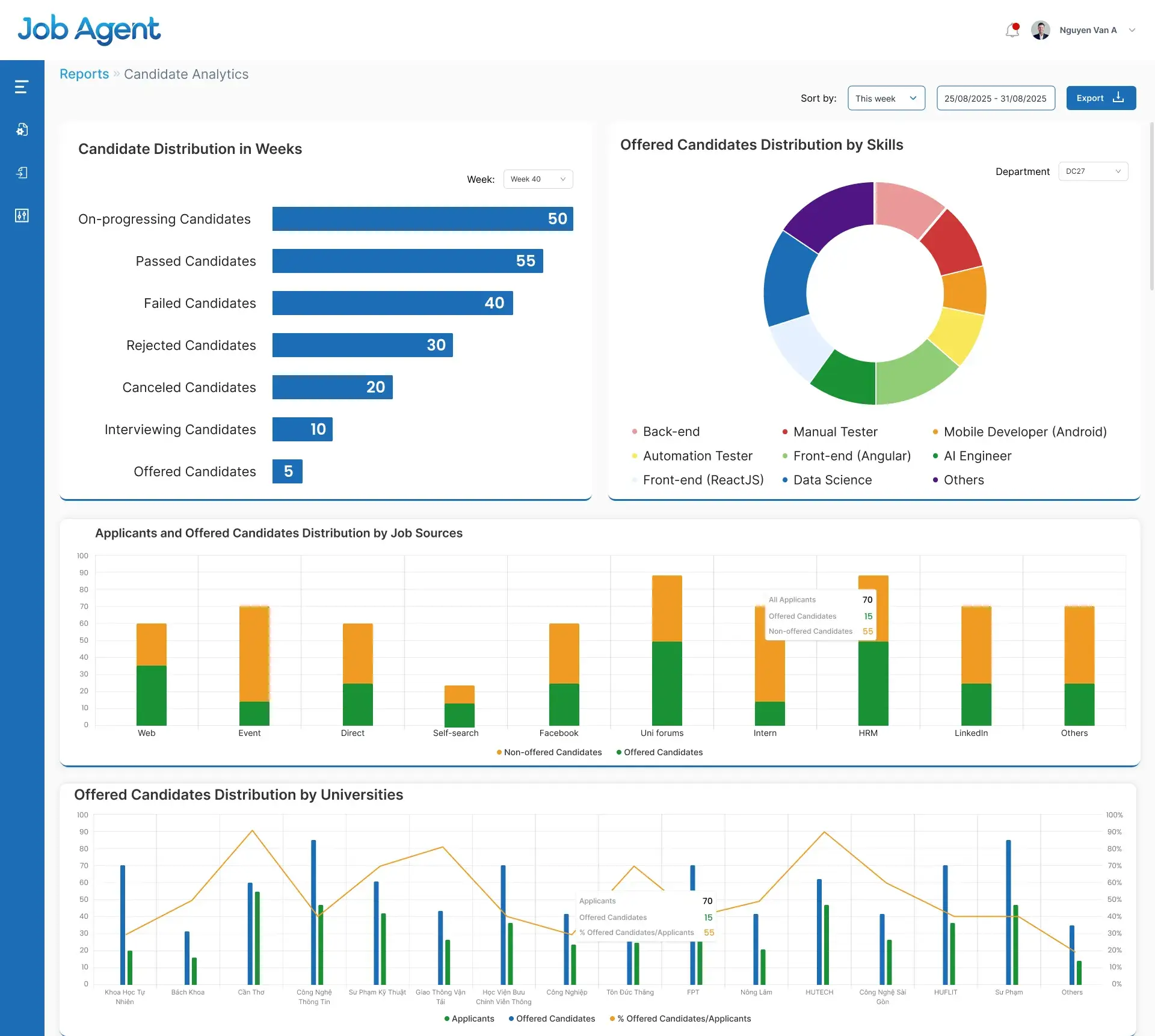Open the date range field 25/08/2025 - 31/08/2025

996,98
